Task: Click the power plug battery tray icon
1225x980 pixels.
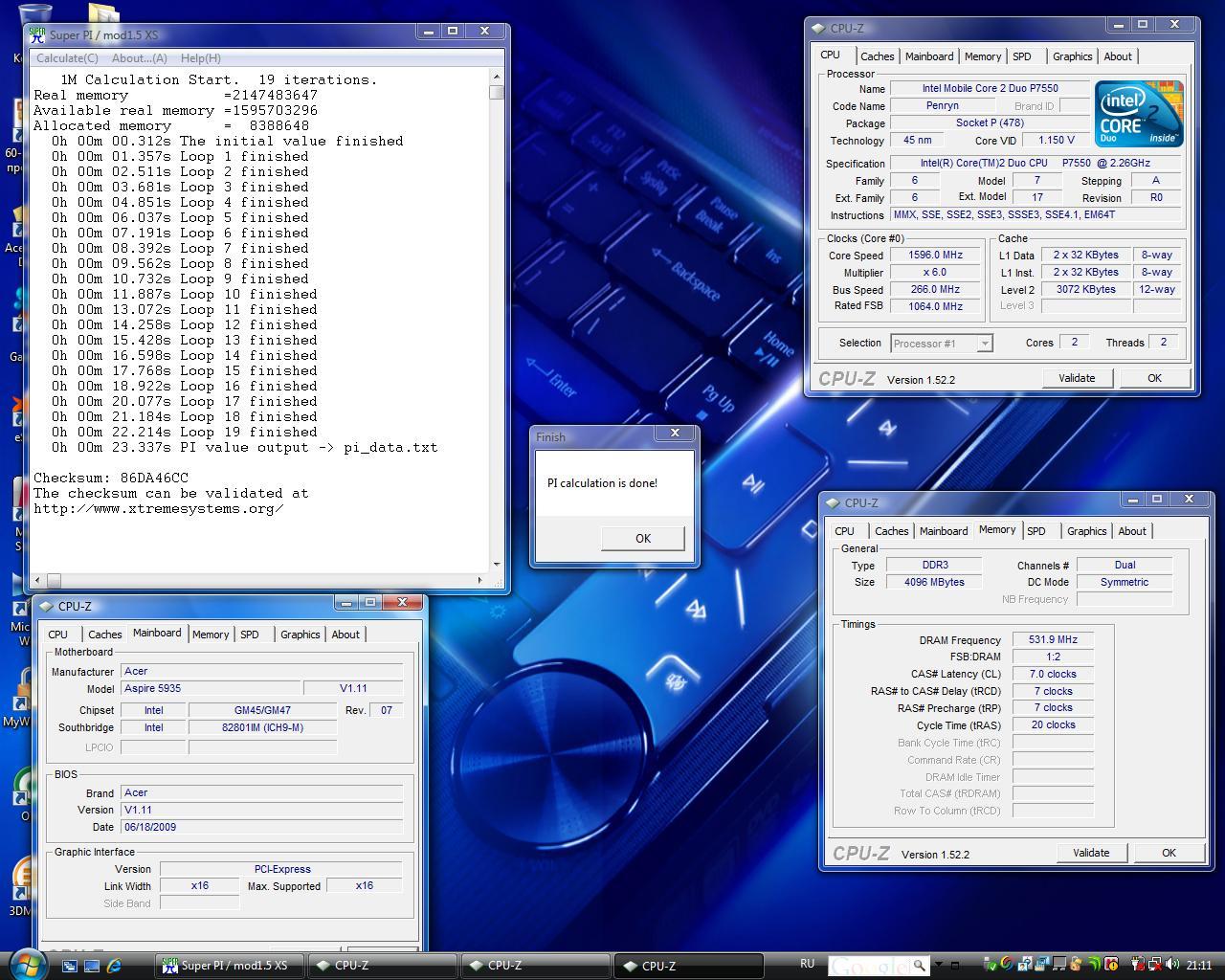Action: pyautogui.click(x=1138, y=964)
